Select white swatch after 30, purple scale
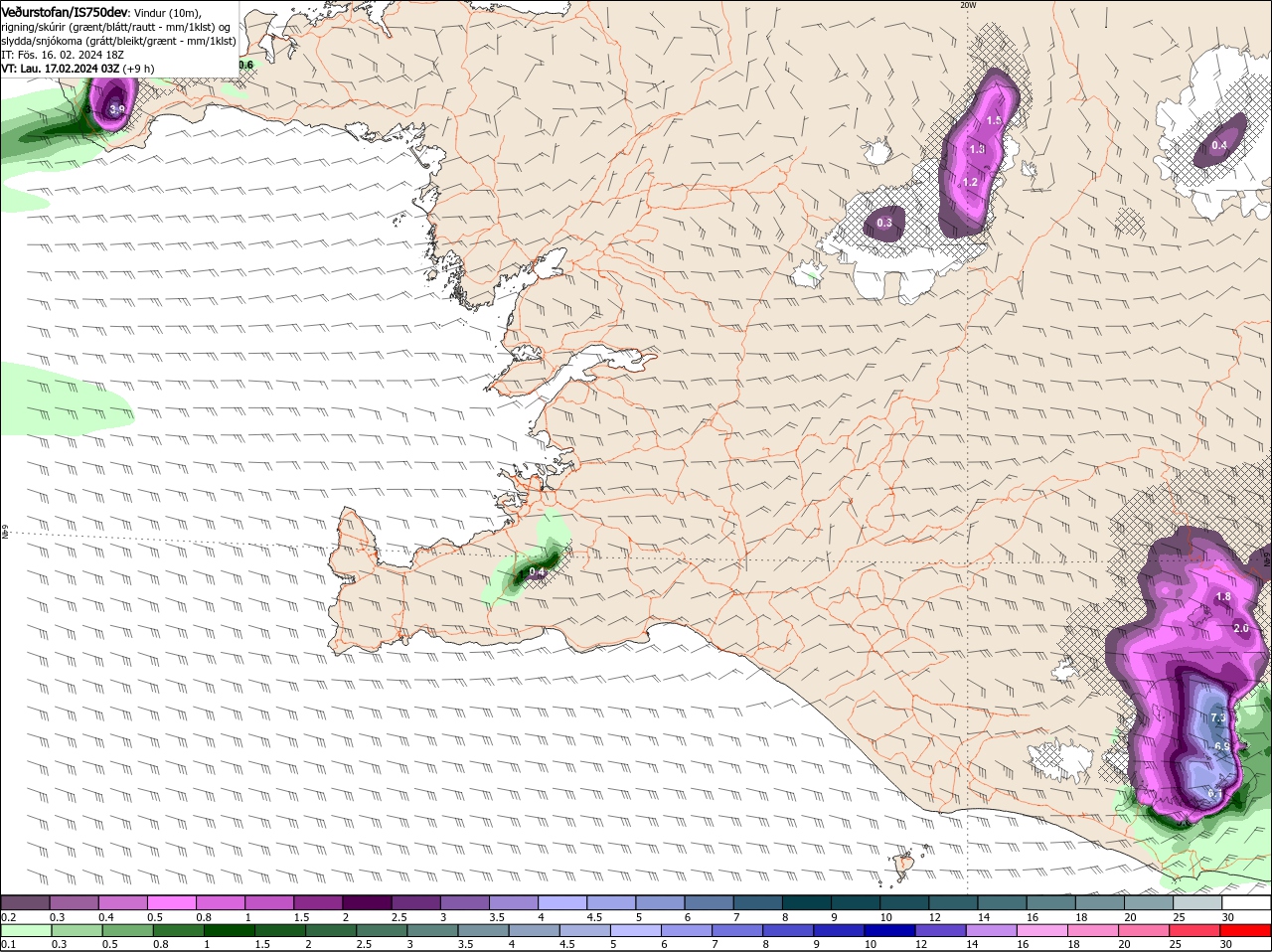 [x=1248, y=903]
